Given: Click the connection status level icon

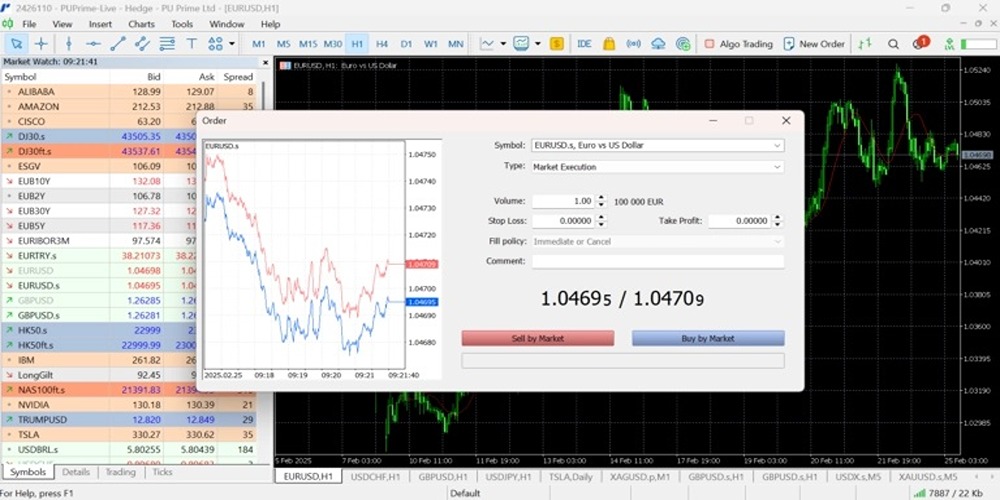Looking at the screenshot, I should [x=950, y=44].
